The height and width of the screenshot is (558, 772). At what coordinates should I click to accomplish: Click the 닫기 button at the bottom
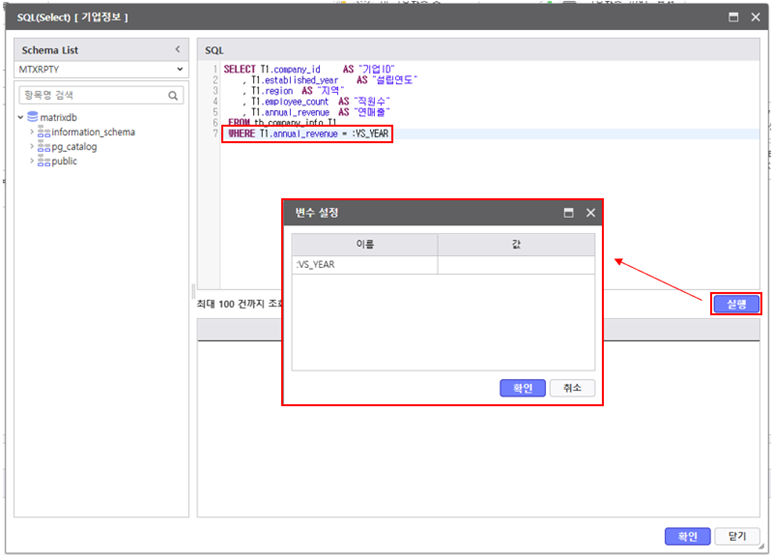pyautogui.click(x=736, y=536)
